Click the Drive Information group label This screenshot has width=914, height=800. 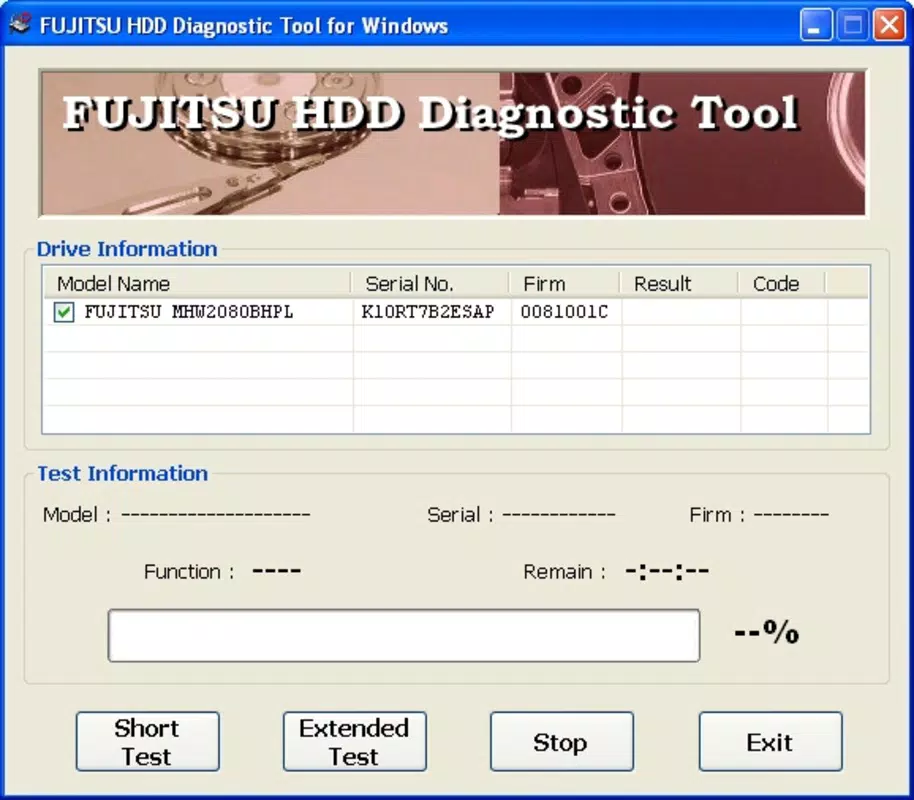[x=127, y=249]
